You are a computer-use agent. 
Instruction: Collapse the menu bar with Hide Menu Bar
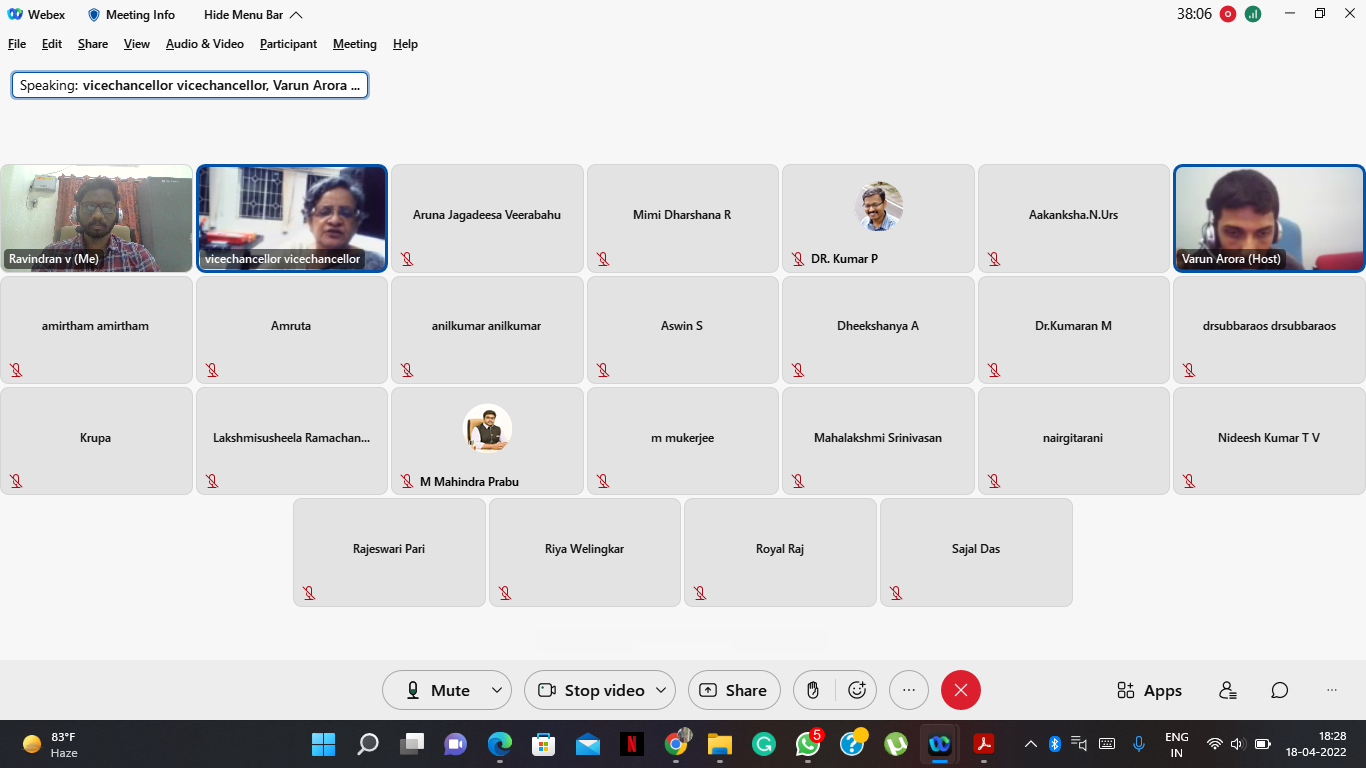tap(253, 15)
